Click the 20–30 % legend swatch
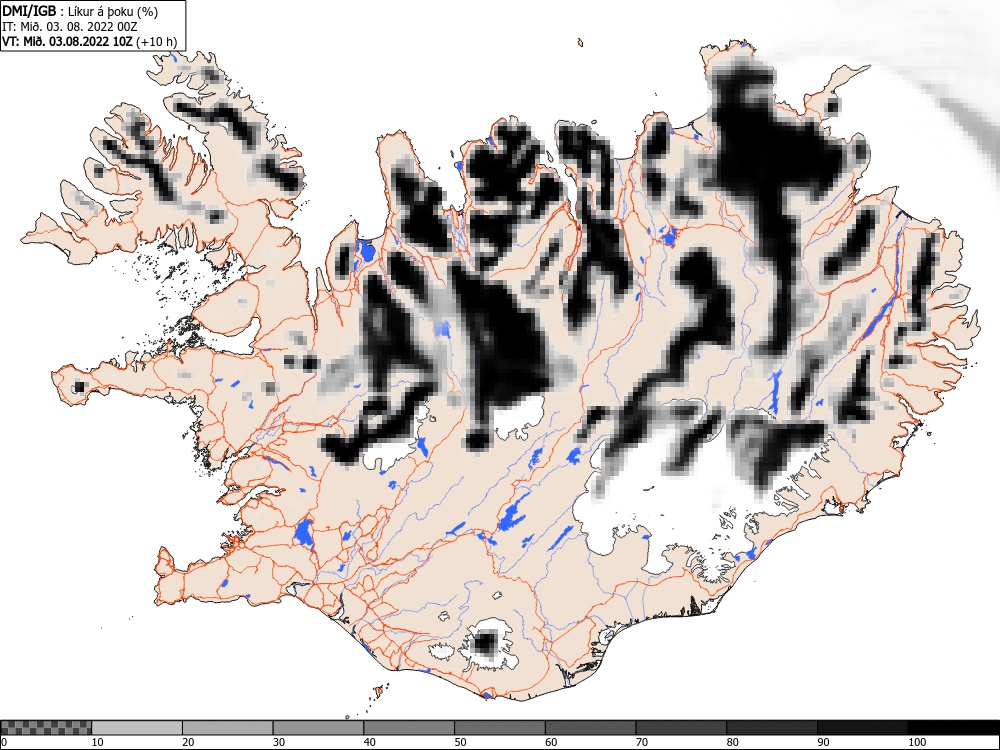 228,728
